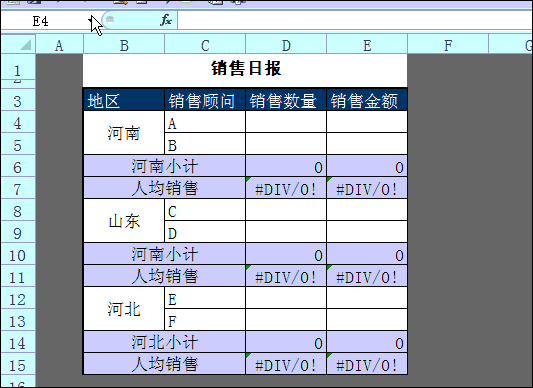
Task: Click the 河北小计 label cell
Action: coord(165,342)
